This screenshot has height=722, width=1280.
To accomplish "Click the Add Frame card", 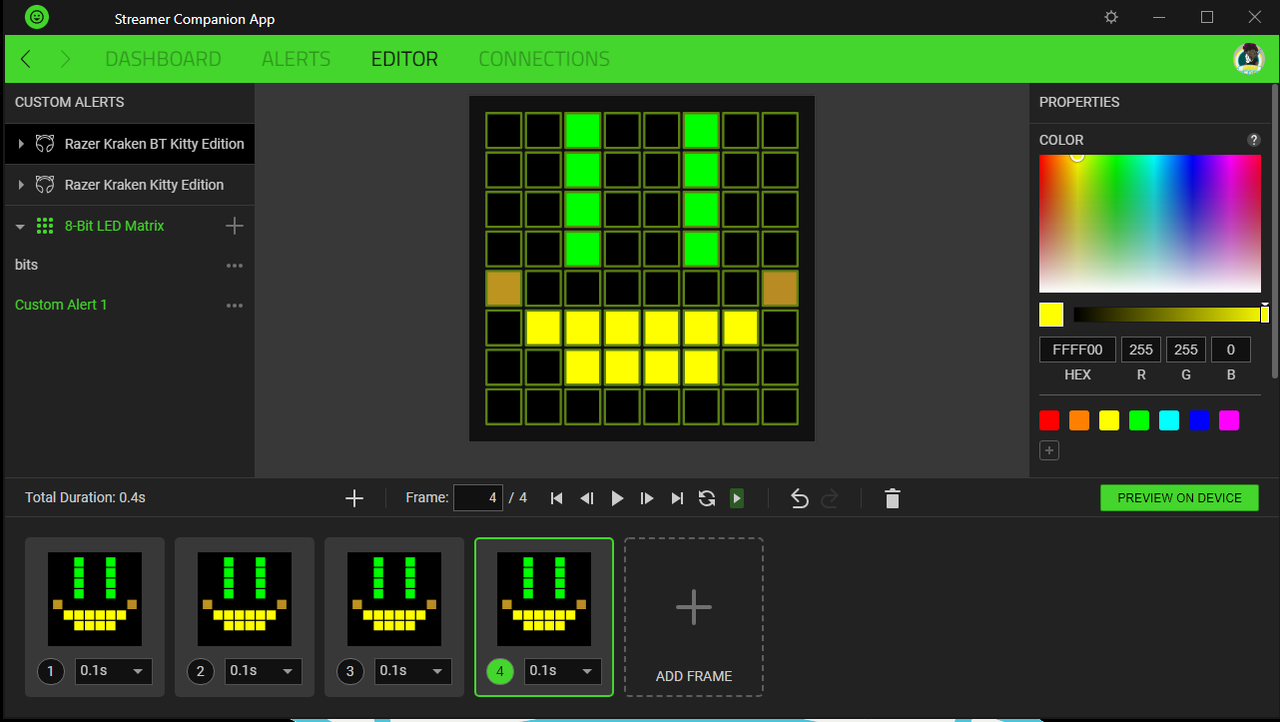I will 694,617.
